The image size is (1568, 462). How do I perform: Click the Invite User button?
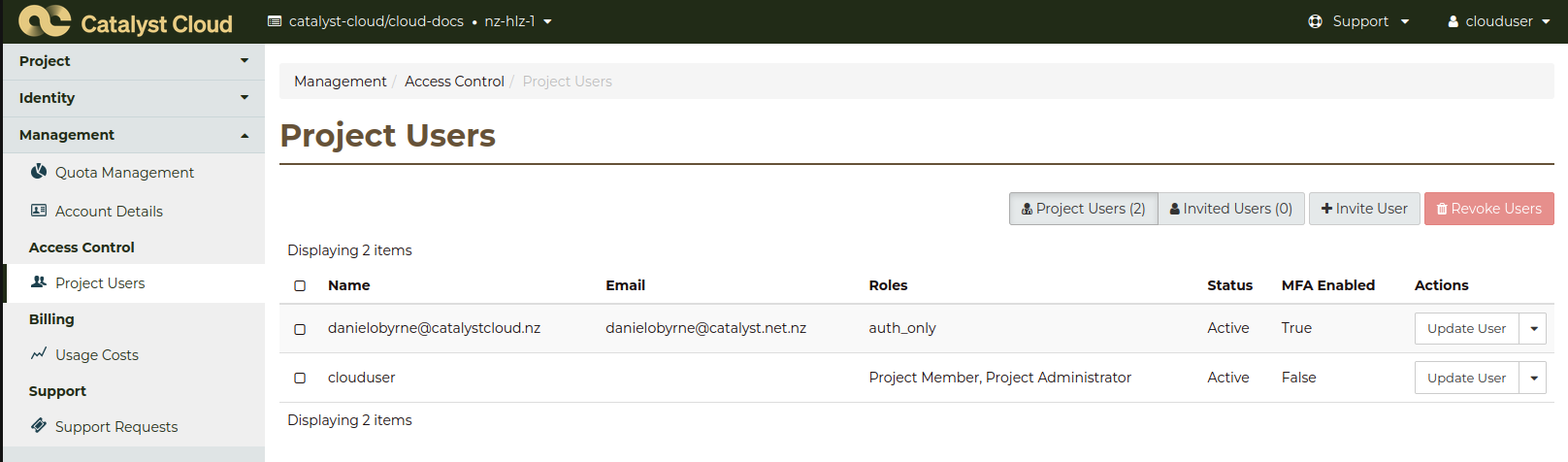click(x=1364, y=209)
